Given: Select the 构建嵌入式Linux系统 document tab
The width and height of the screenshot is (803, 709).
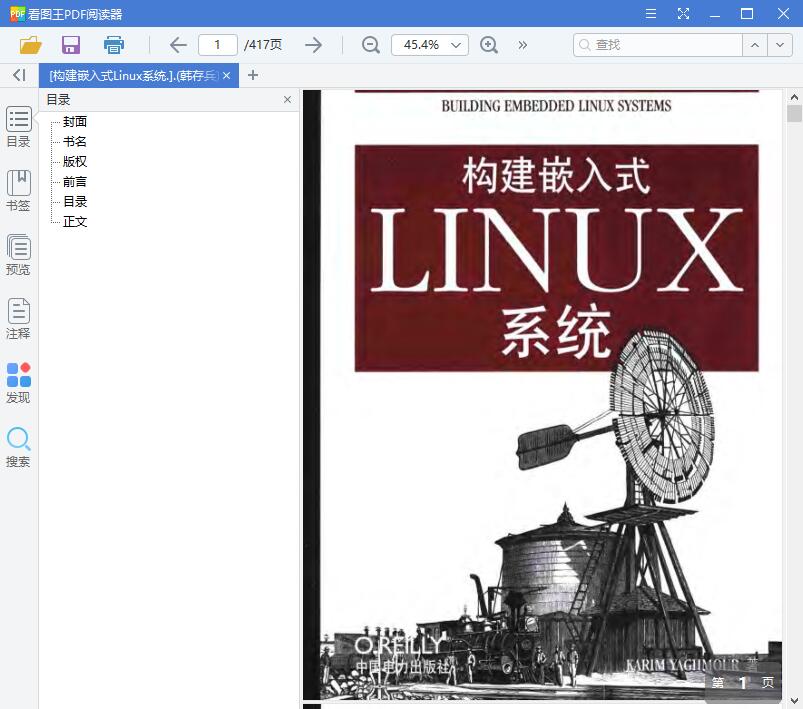Looking at the screenshot, I should point(133,76).
